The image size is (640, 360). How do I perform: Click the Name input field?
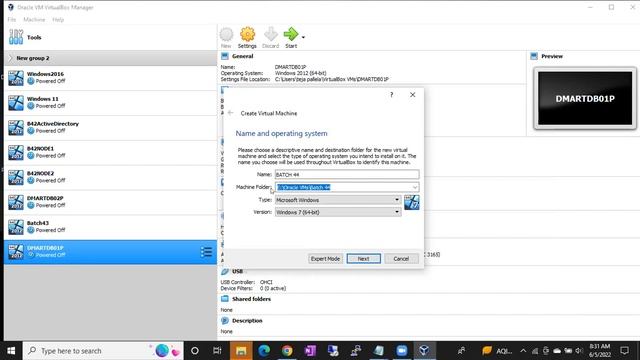click(347, 175)
